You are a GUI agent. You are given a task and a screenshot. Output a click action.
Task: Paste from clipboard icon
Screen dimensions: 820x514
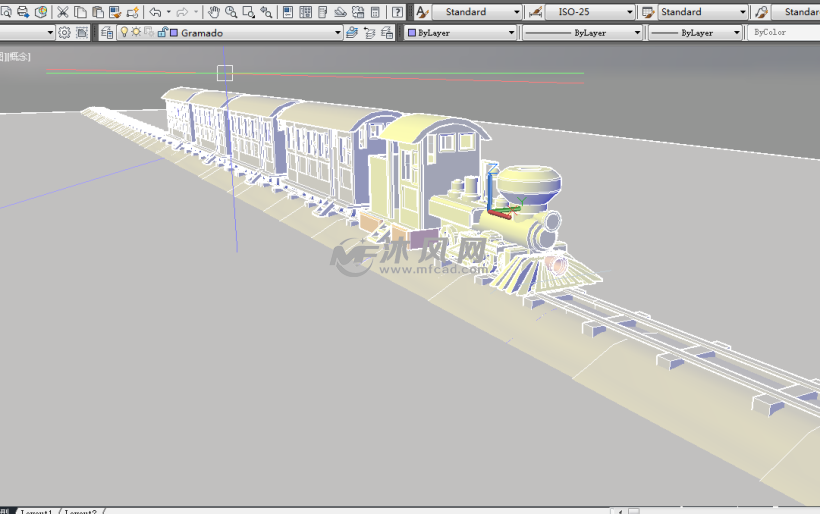pyautogui.click(x=98, y=12)
